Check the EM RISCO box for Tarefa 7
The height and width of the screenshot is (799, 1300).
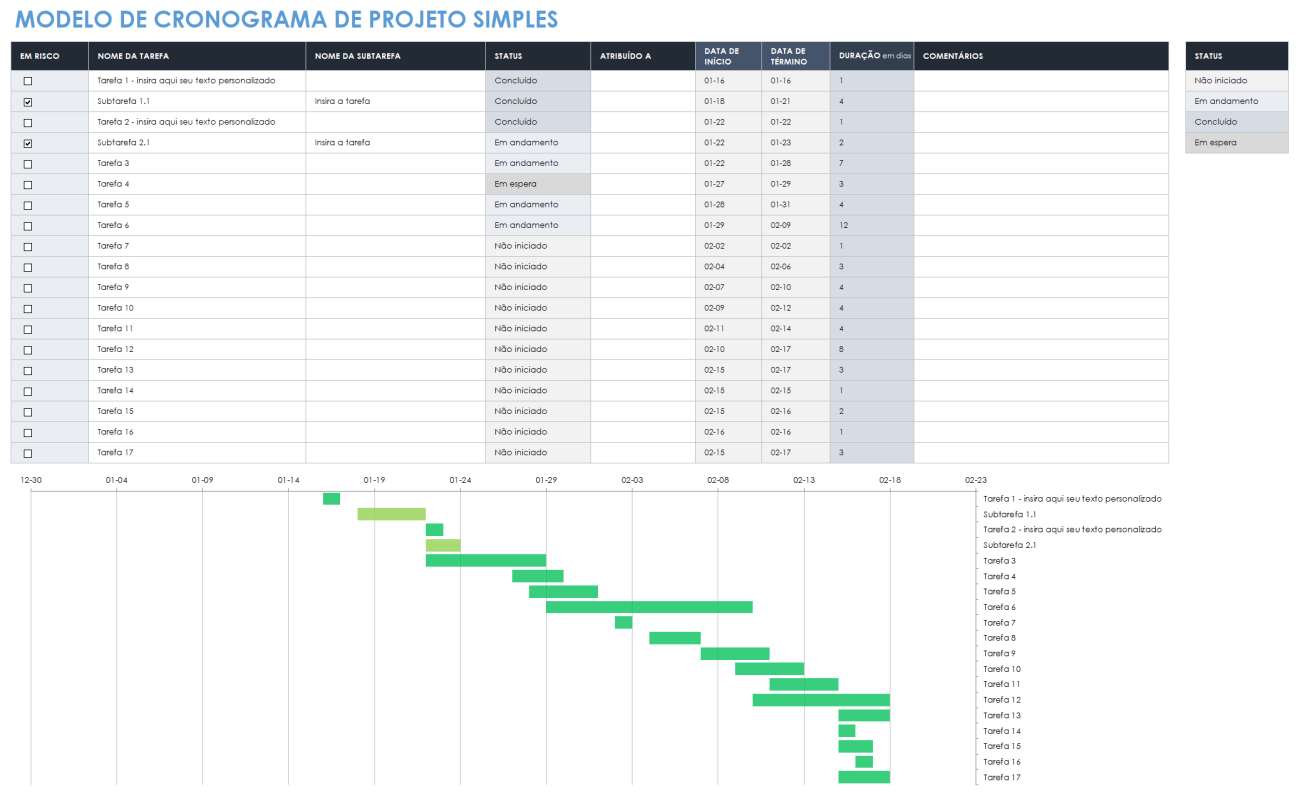[27, 246]
